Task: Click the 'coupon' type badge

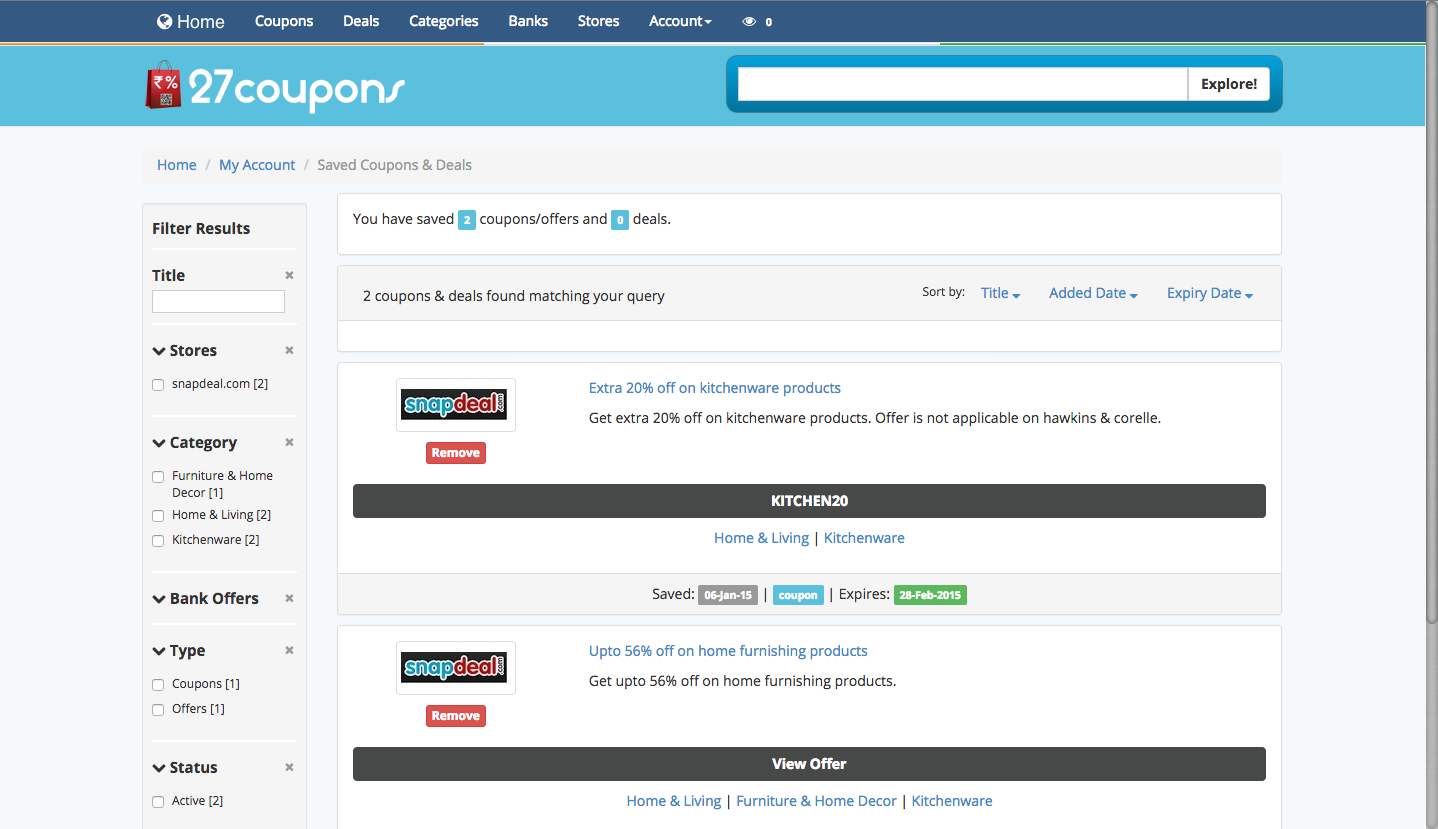Action: coord(798,595)
